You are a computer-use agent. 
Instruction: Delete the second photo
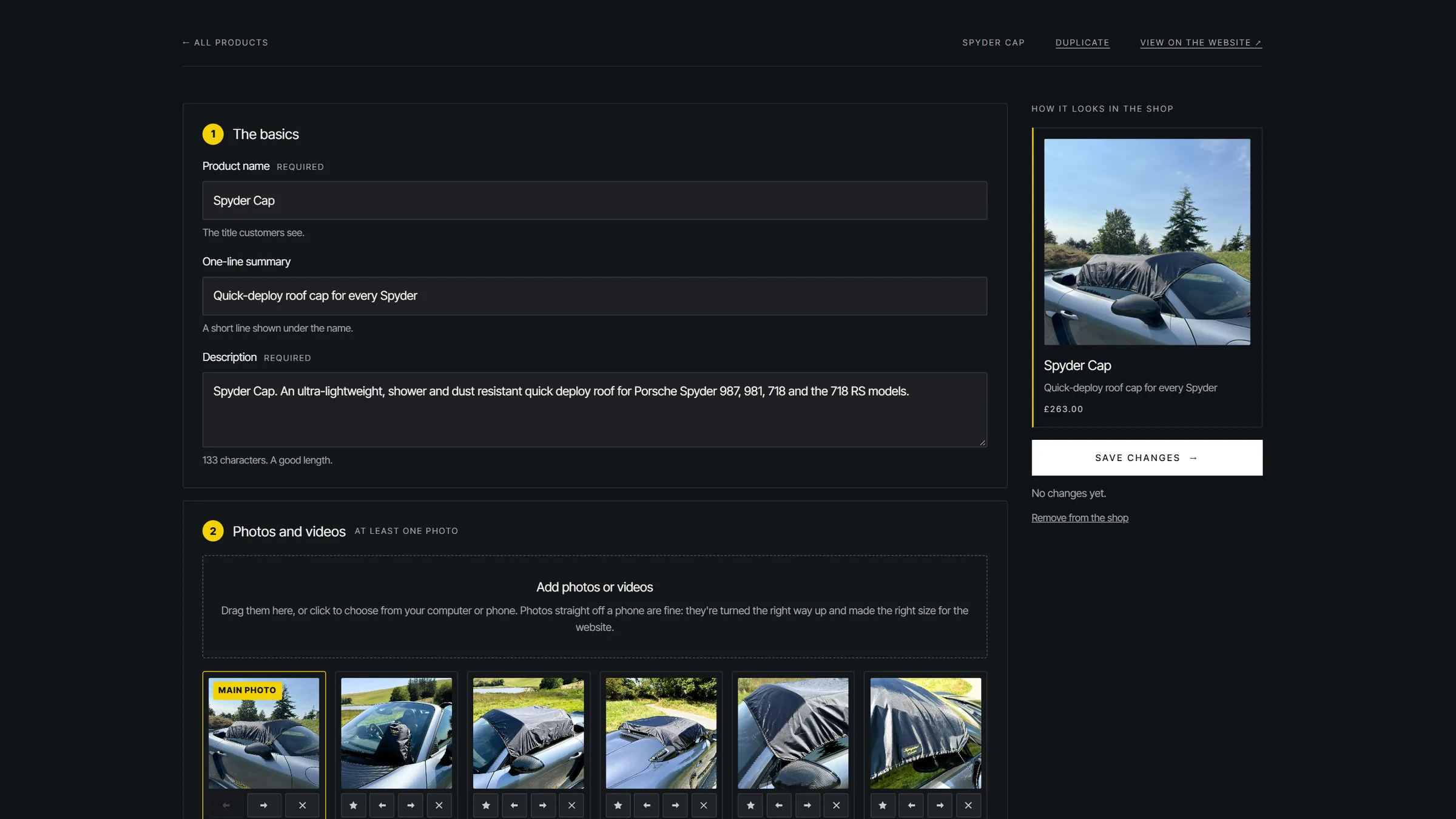click(439, 805)
